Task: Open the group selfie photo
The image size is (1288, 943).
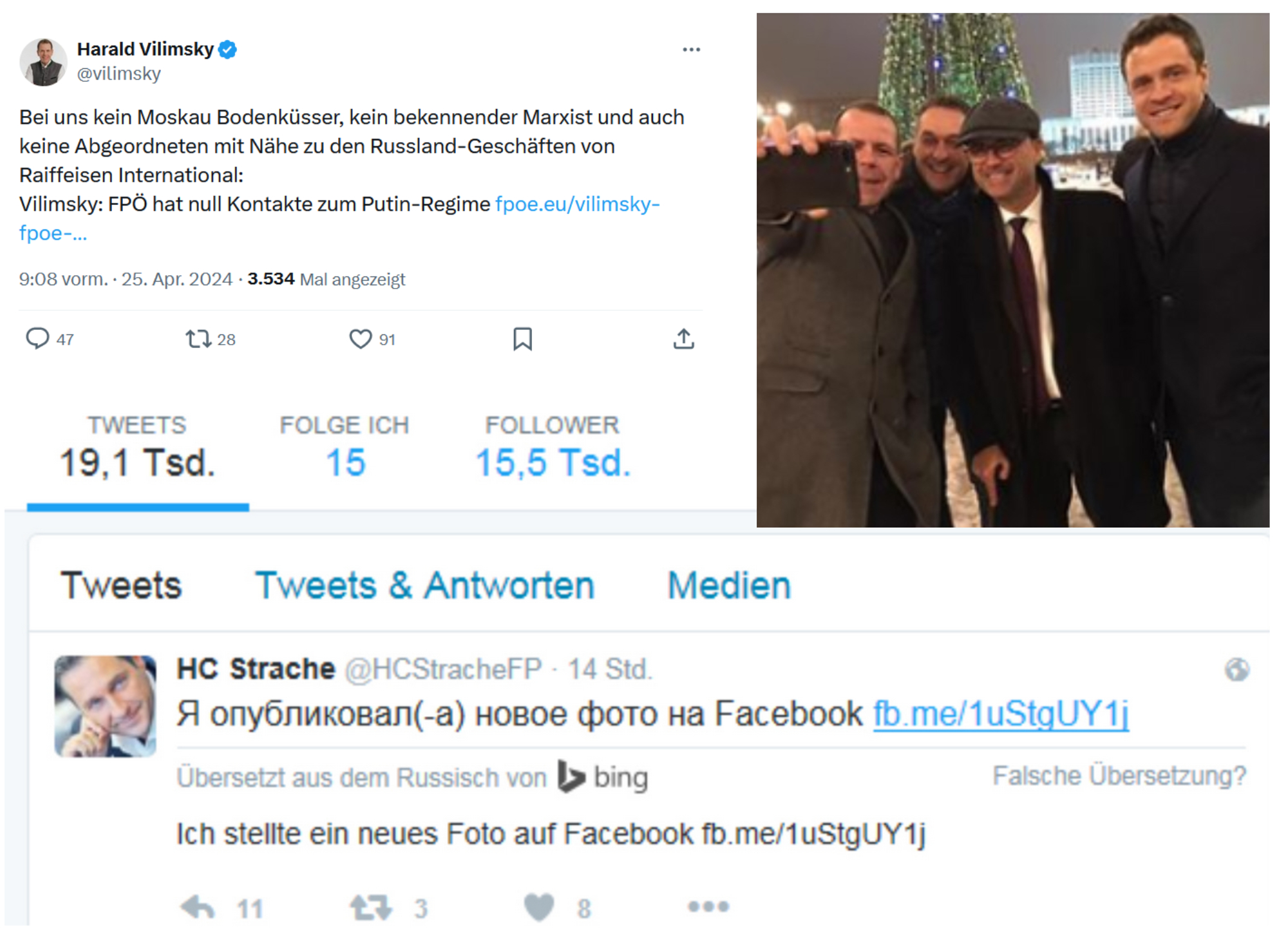Action: pos(1012,270)
